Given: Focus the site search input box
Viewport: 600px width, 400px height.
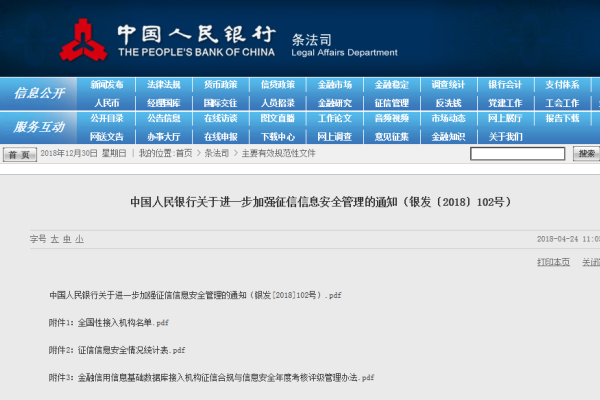Looking at the screenshot, I should (518, 154).
